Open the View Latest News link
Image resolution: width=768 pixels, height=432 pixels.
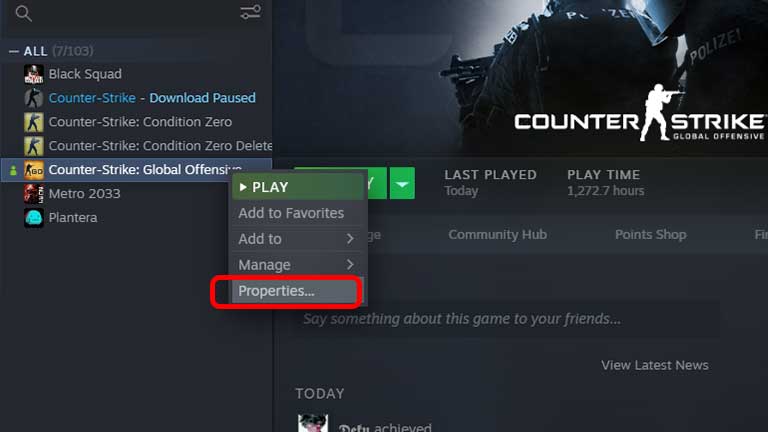pos(655,365)
